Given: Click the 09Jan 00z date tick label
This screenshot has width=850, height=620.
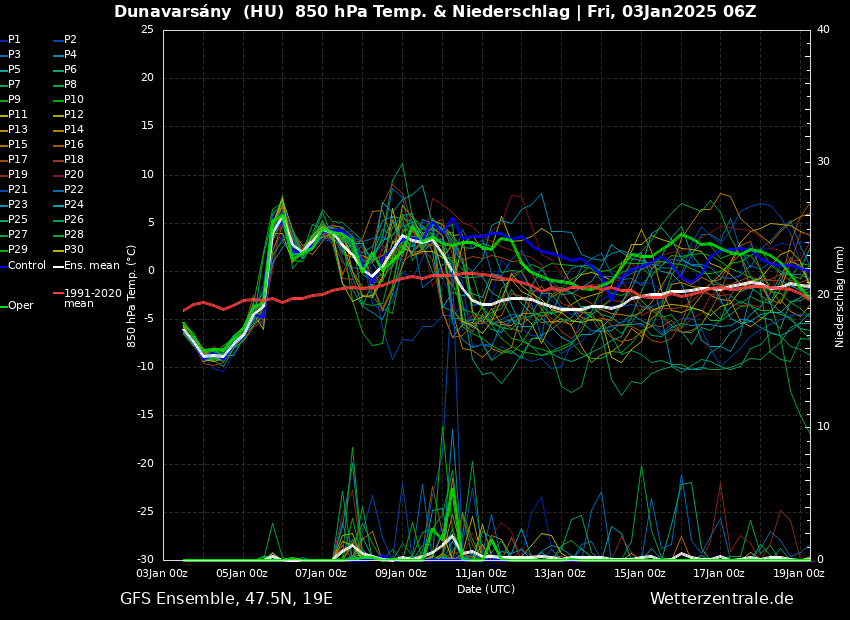Looking at the screenshot, I should [401, 574].
